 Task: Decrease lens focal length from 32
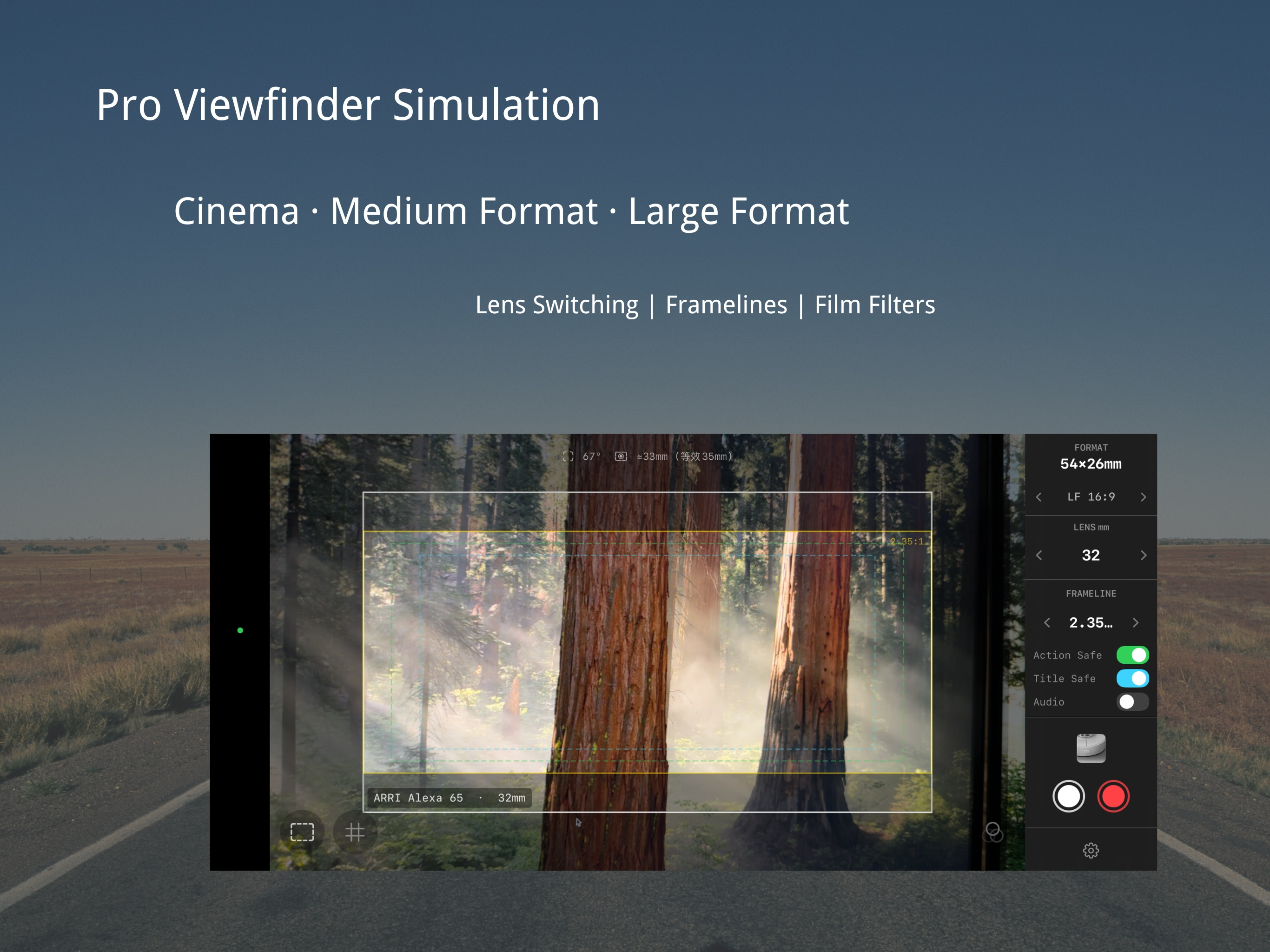1038,555
